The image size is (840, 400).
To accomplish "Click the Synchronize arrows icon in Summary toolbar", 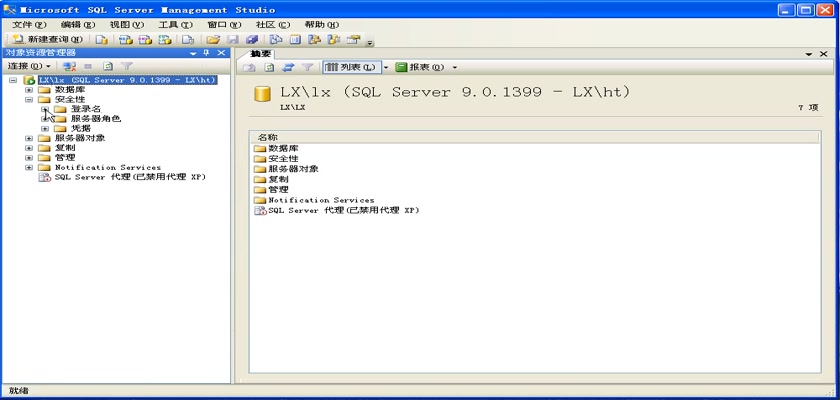I will [x=289, y=67].
